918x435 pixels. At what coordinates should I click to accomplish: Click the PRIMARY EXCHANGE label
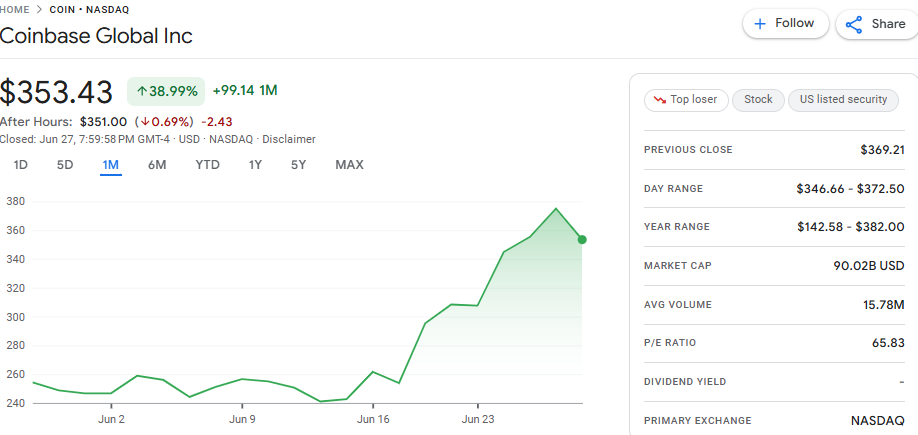tap(698, 420)
